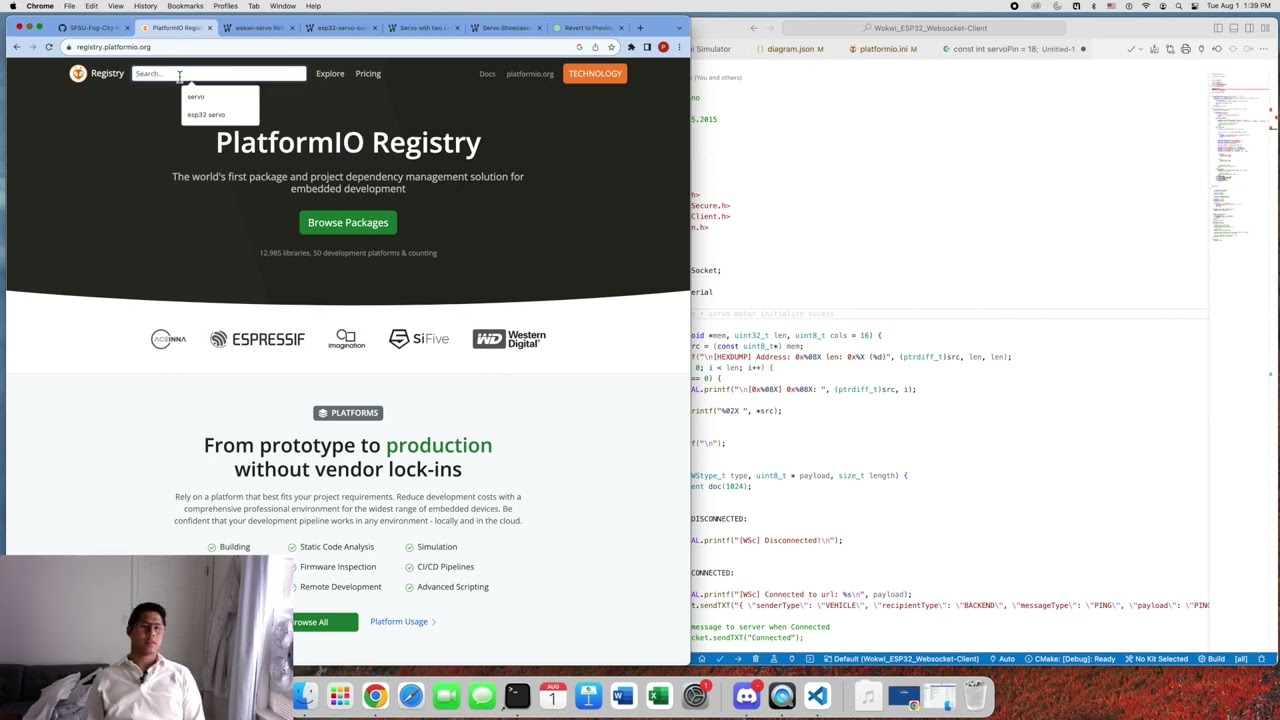Click the serial monitor plug icon in status bar
The width and height of the screenshot is (1280, 720).
click(792, 659)
